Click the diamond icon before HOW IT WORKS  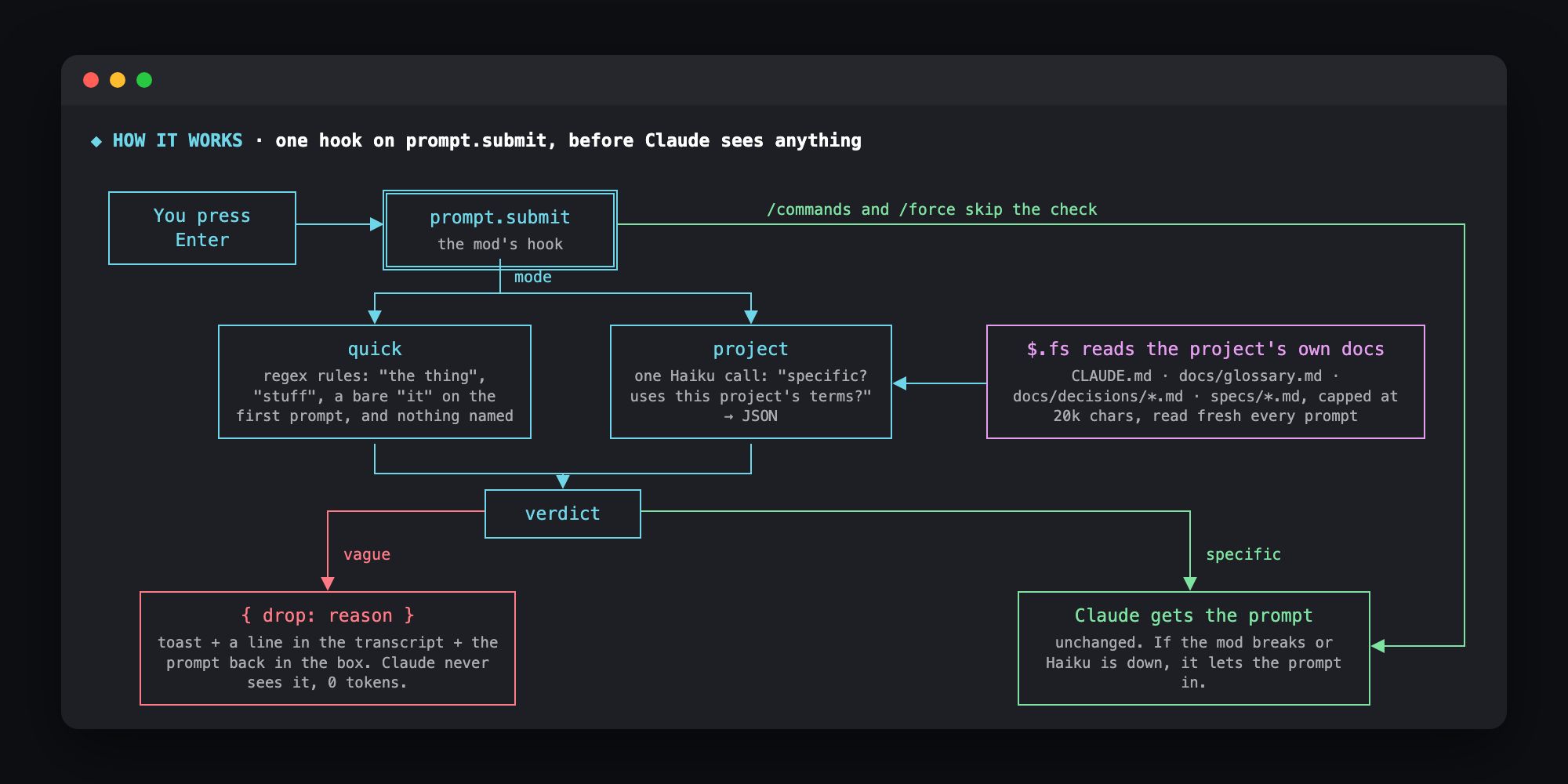pyautogui.click(x=96, y=141)
